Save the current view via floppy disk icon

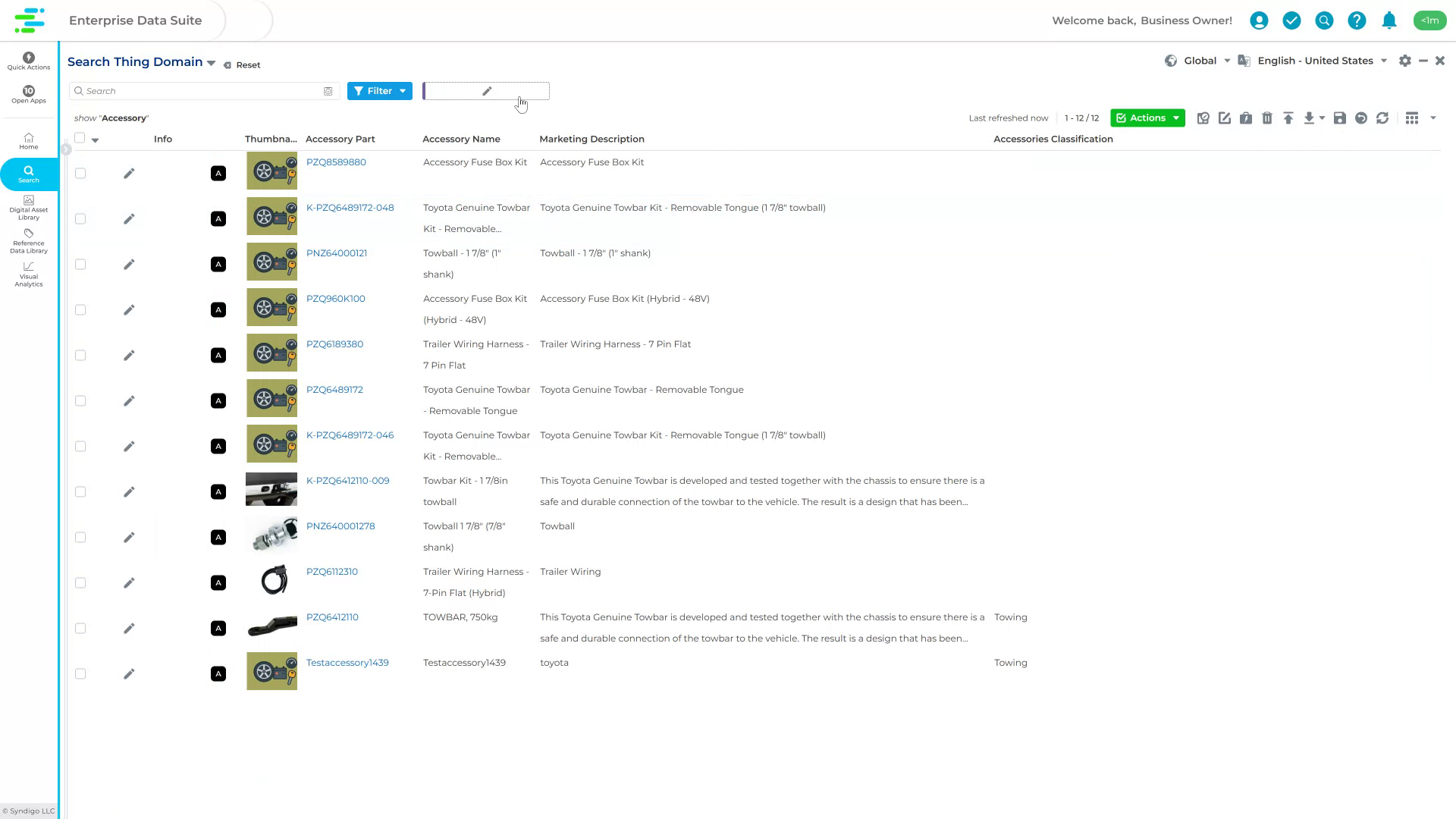point(1339,118)
